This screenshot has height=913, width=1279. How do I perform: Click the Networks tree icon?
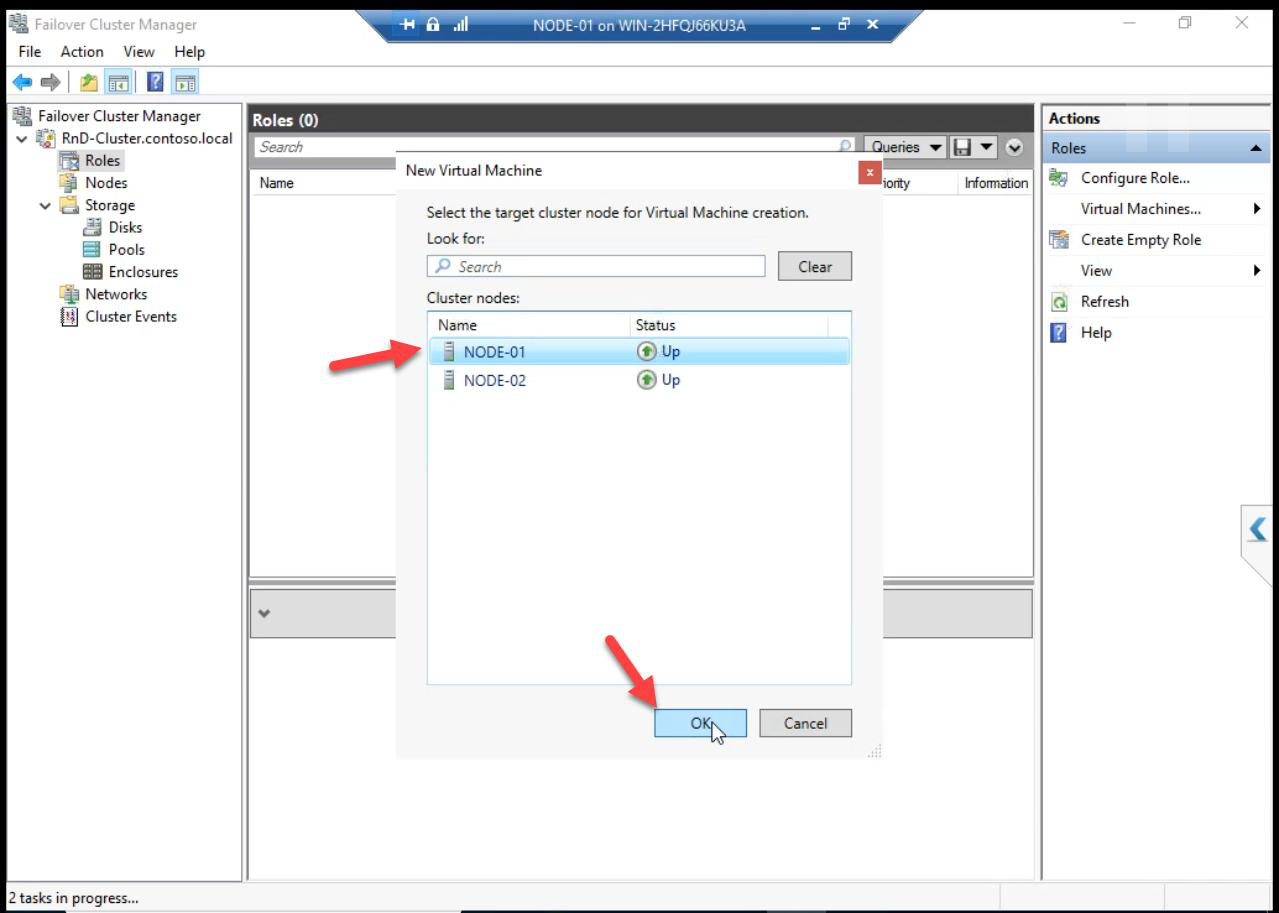(x=69, y=294)
